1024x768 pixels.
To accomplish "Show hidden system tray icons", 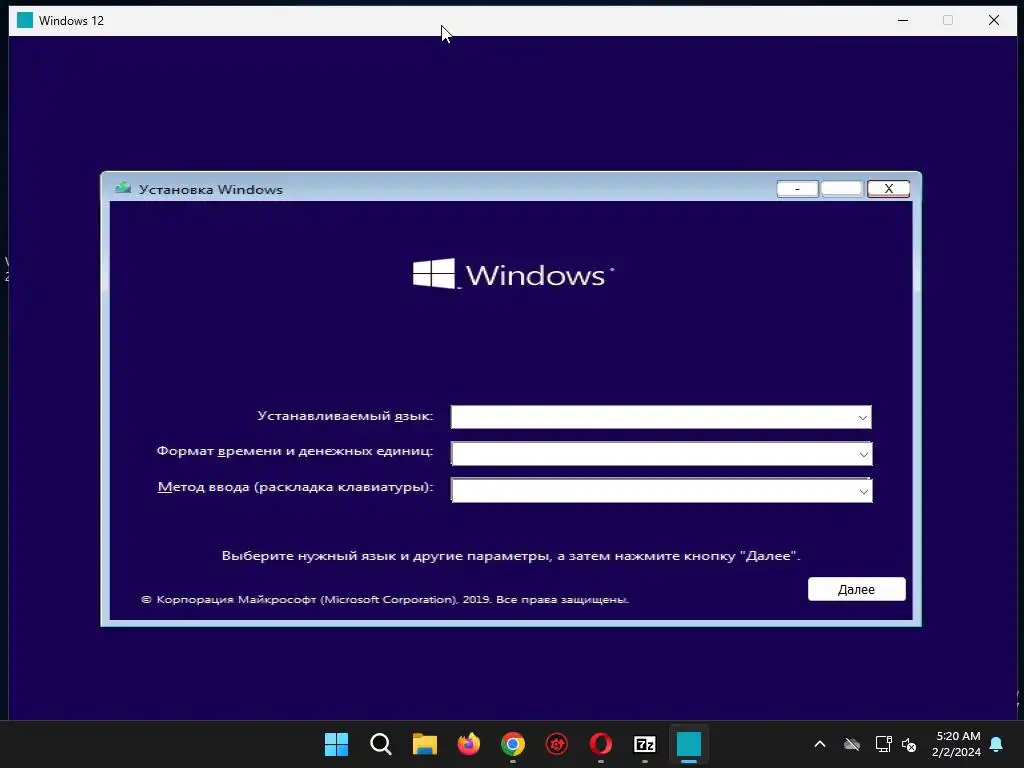I will pos(820,744).
